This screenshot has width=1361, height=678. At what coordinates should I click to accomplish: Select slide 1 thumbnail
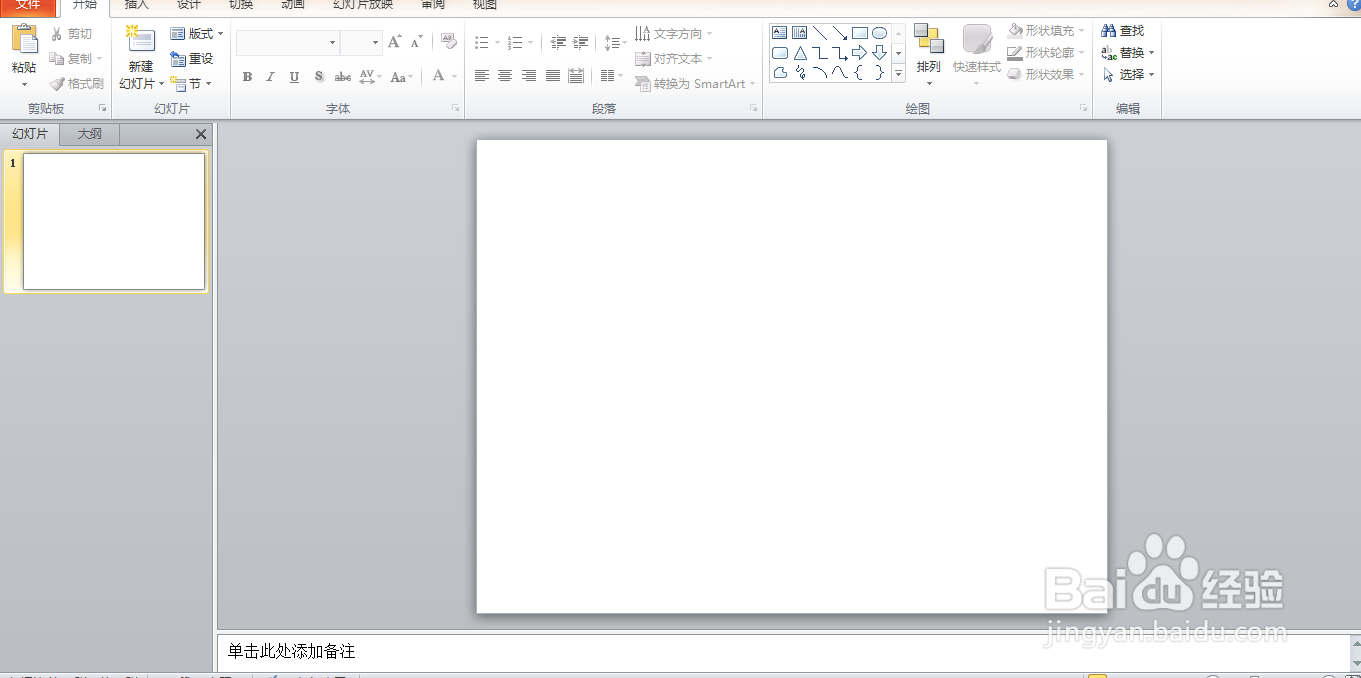(x=114, y=221)
